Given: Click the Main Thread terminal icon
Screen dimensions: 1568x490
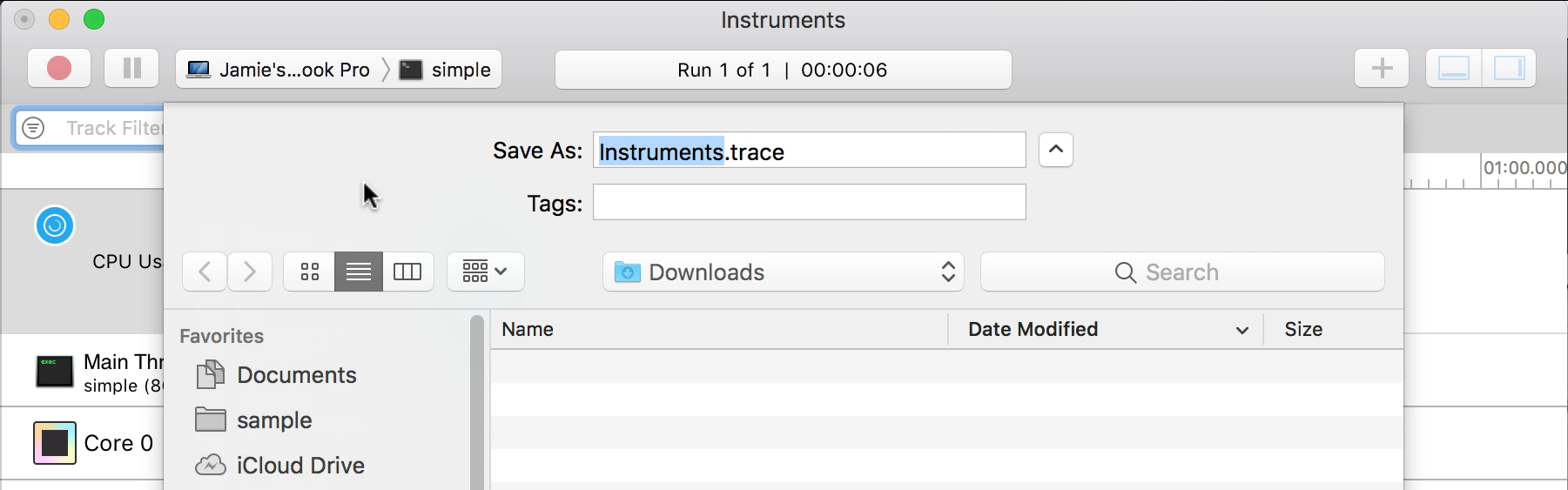Looking at the screenshot, I should [x=55, y=372].
